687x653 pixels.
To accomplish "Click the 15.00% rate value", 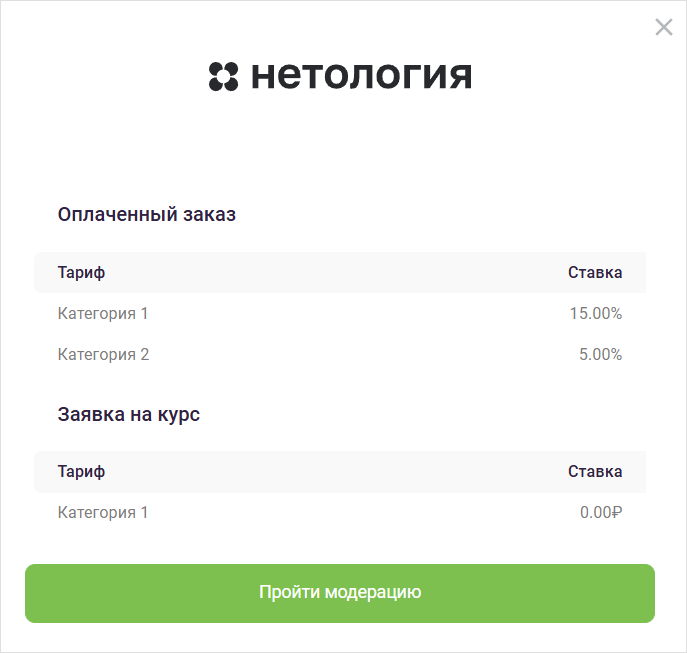I will (x=596, y=314).
